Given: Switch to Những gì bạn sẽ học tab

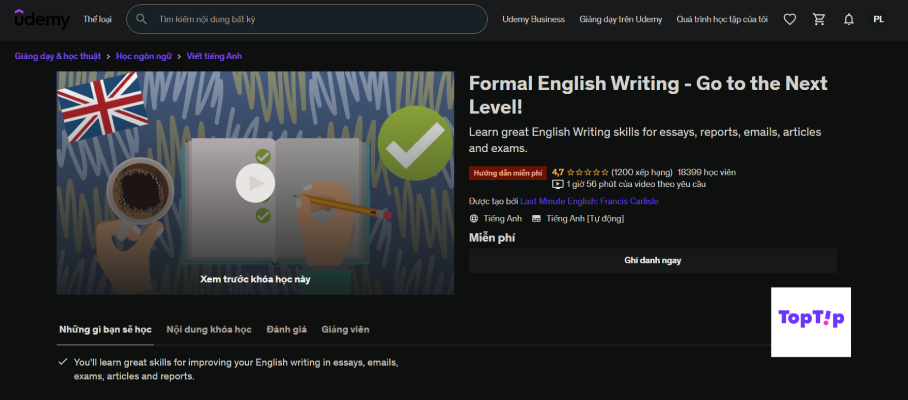Looking at the screenshot, I should pos(105,329).
